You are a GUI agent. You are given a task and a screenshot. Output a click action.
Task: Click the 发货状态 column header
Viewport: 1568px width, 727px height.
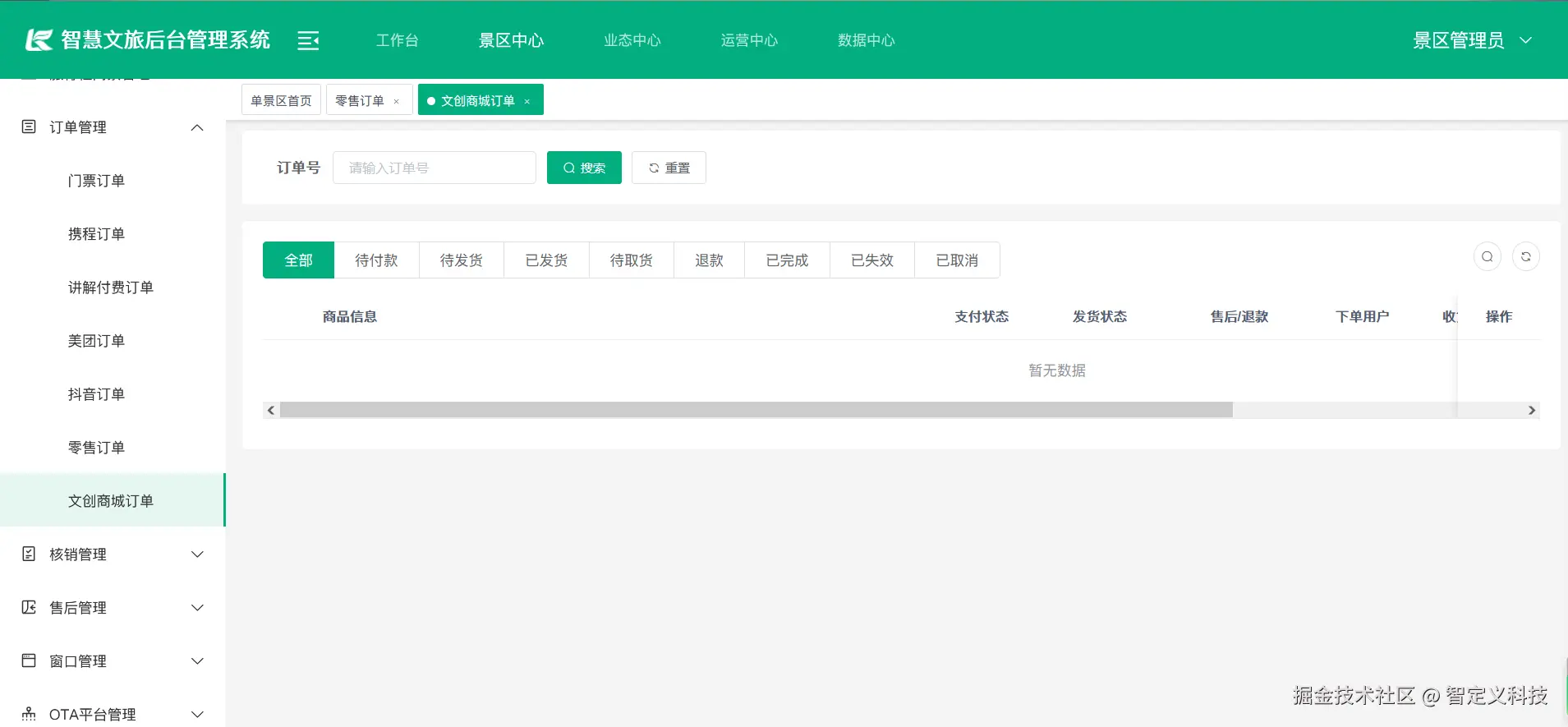point(1100,316)
